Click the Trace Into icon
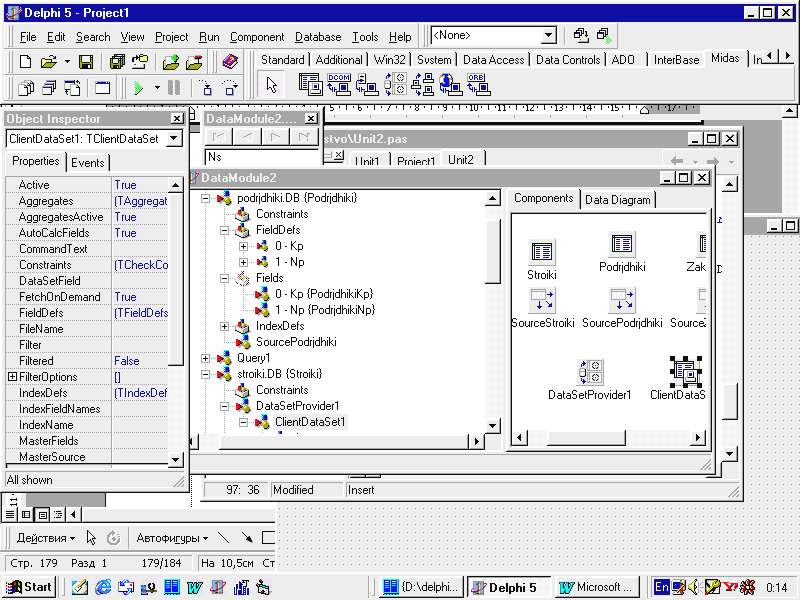The image size is (800, 600). (x=206, y=88)
